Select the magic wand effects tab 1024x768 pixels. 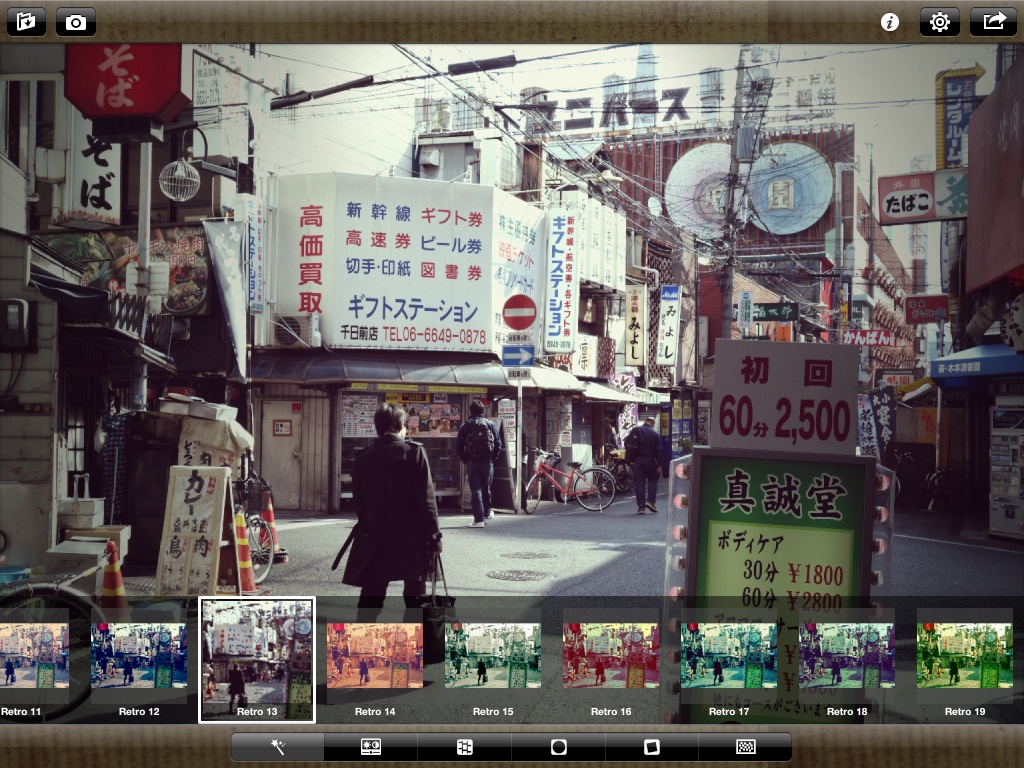click(x=278, y=746)
